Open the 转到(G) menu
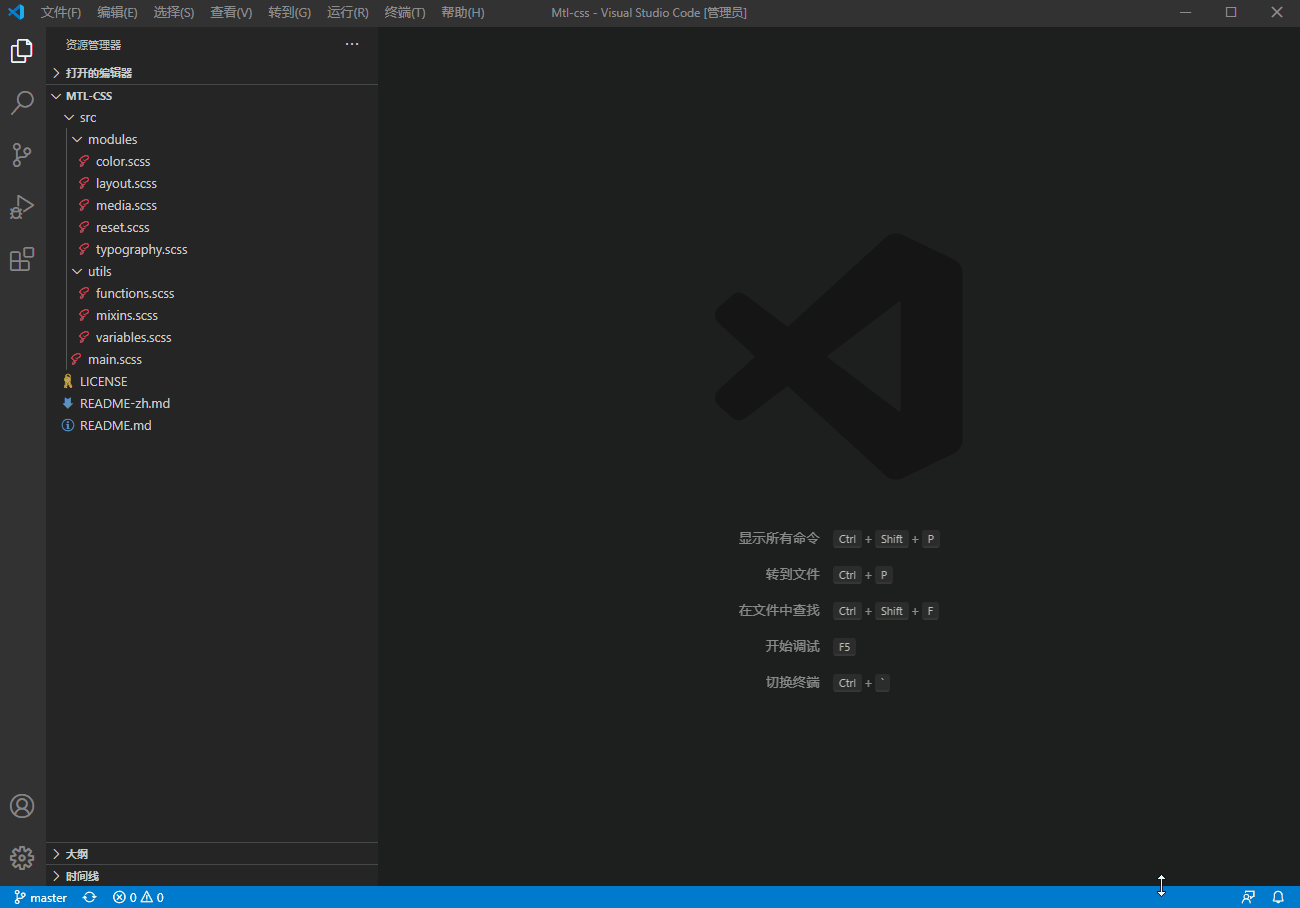 point(290,12)
